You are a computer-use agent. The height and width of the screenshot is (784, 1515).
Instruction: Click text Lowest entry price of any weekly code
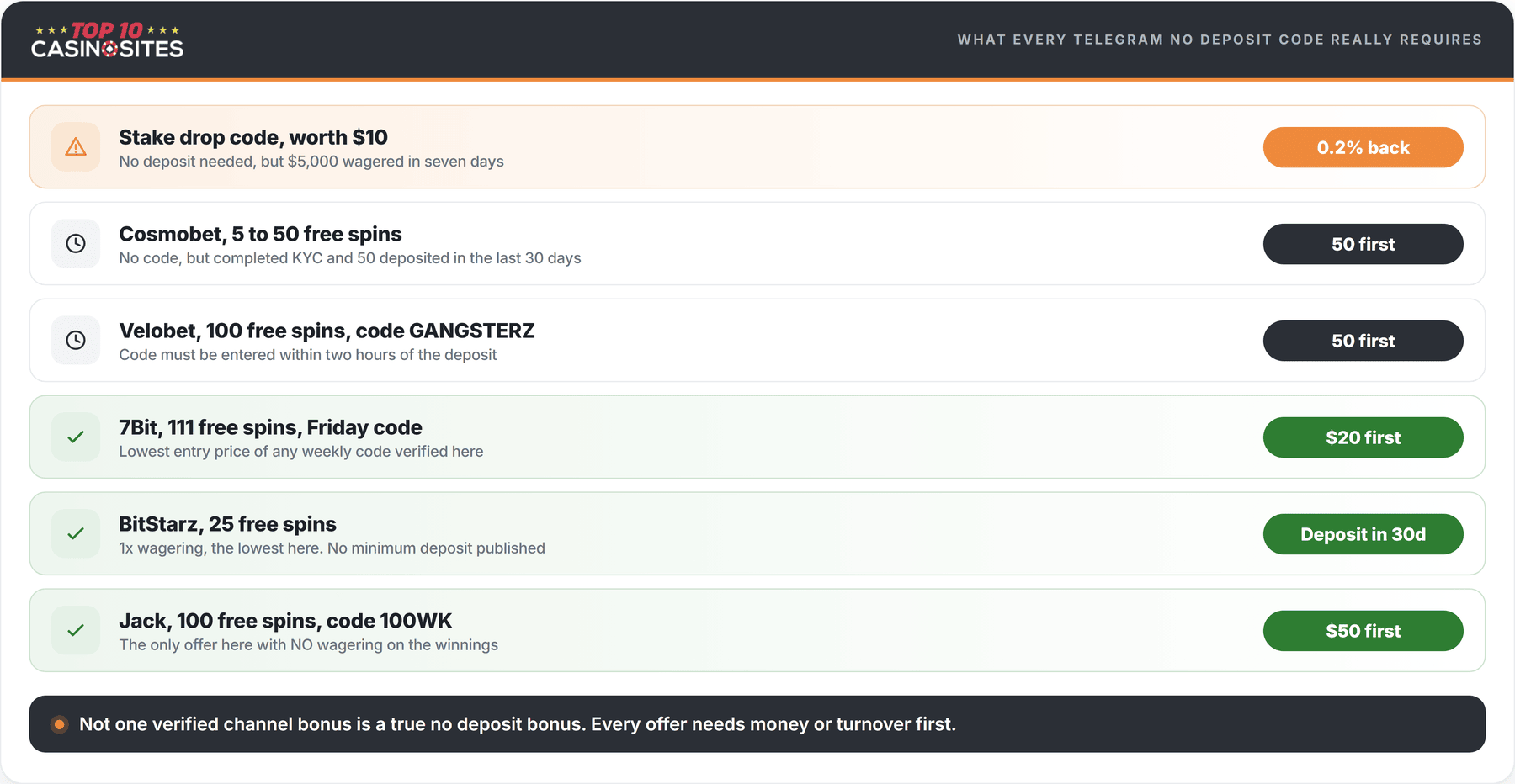[301, 452]
